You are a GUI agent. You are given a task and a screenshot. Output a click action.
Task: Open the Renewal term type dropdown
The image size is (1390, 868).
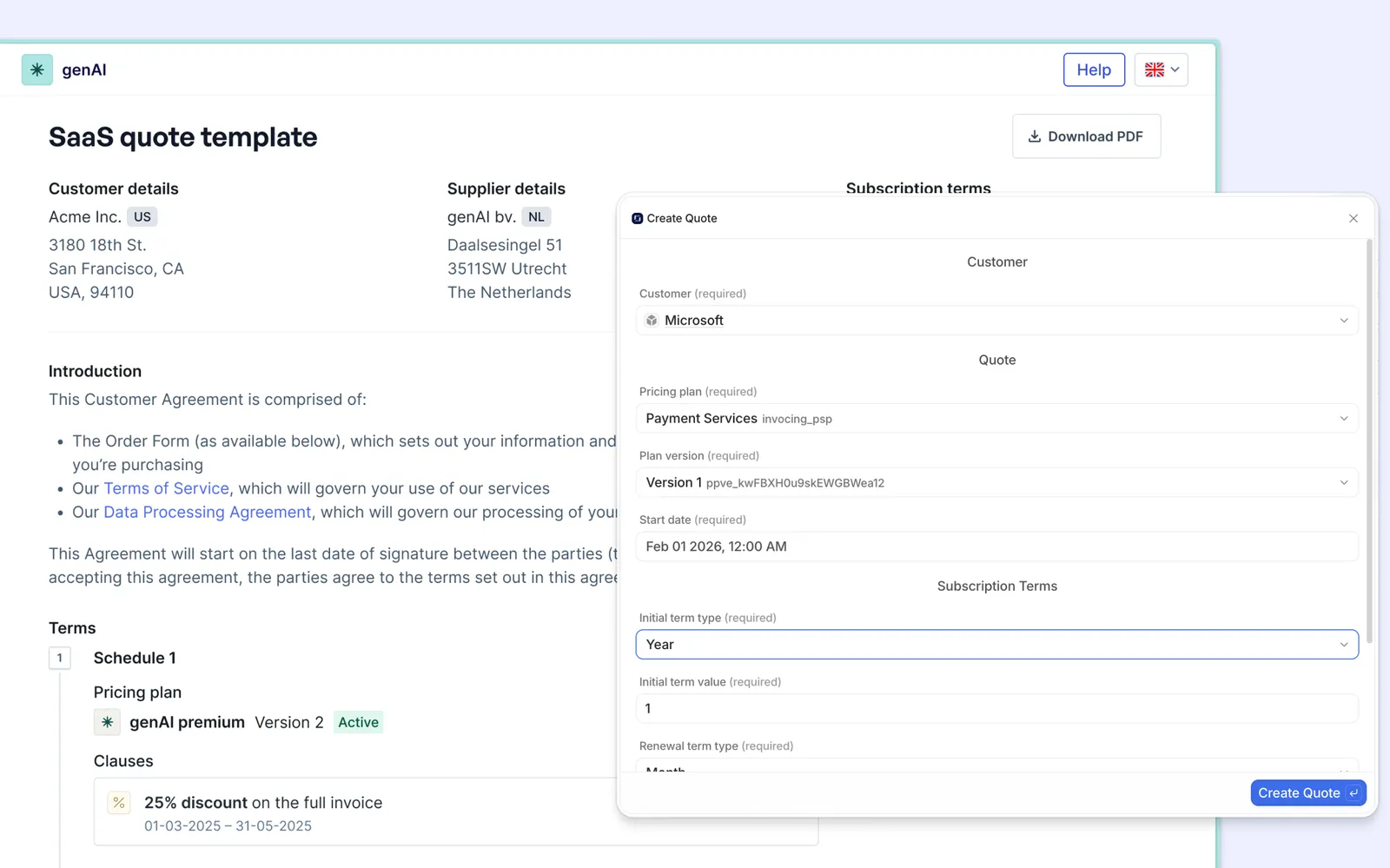click(x=997, y=765)
